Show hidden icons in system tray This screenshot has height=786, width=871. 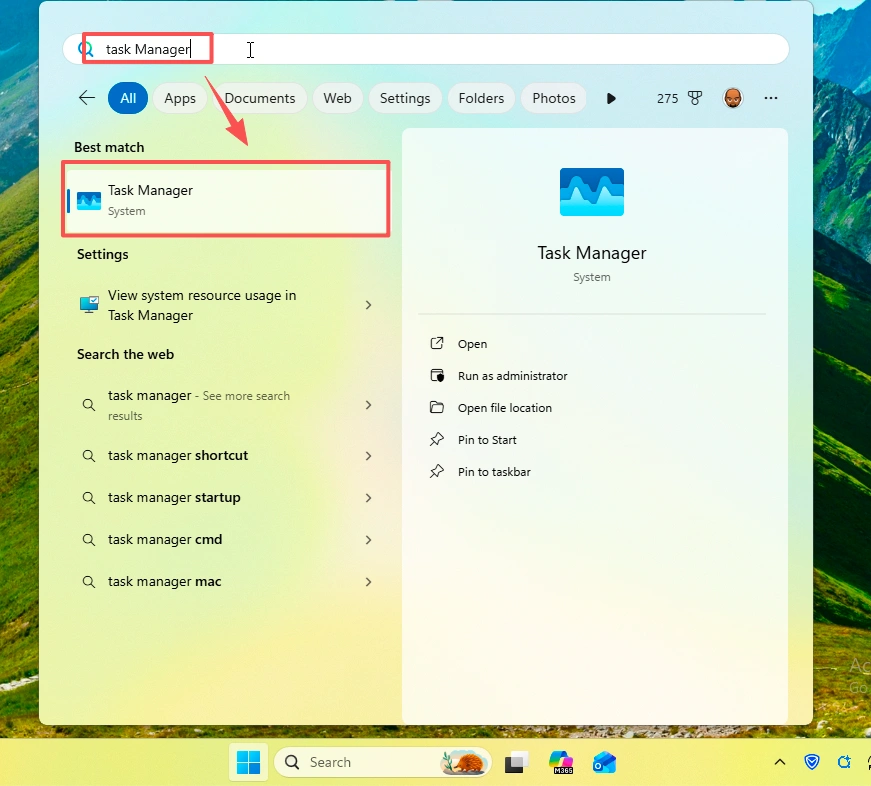tap(779, 762)
